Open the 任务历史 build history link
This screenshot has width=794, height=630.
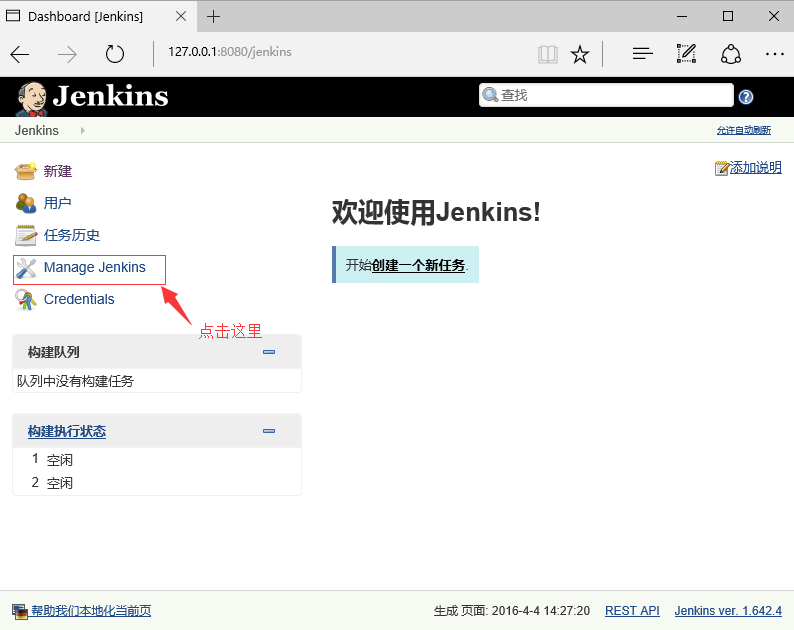click(x=71, y=235)
